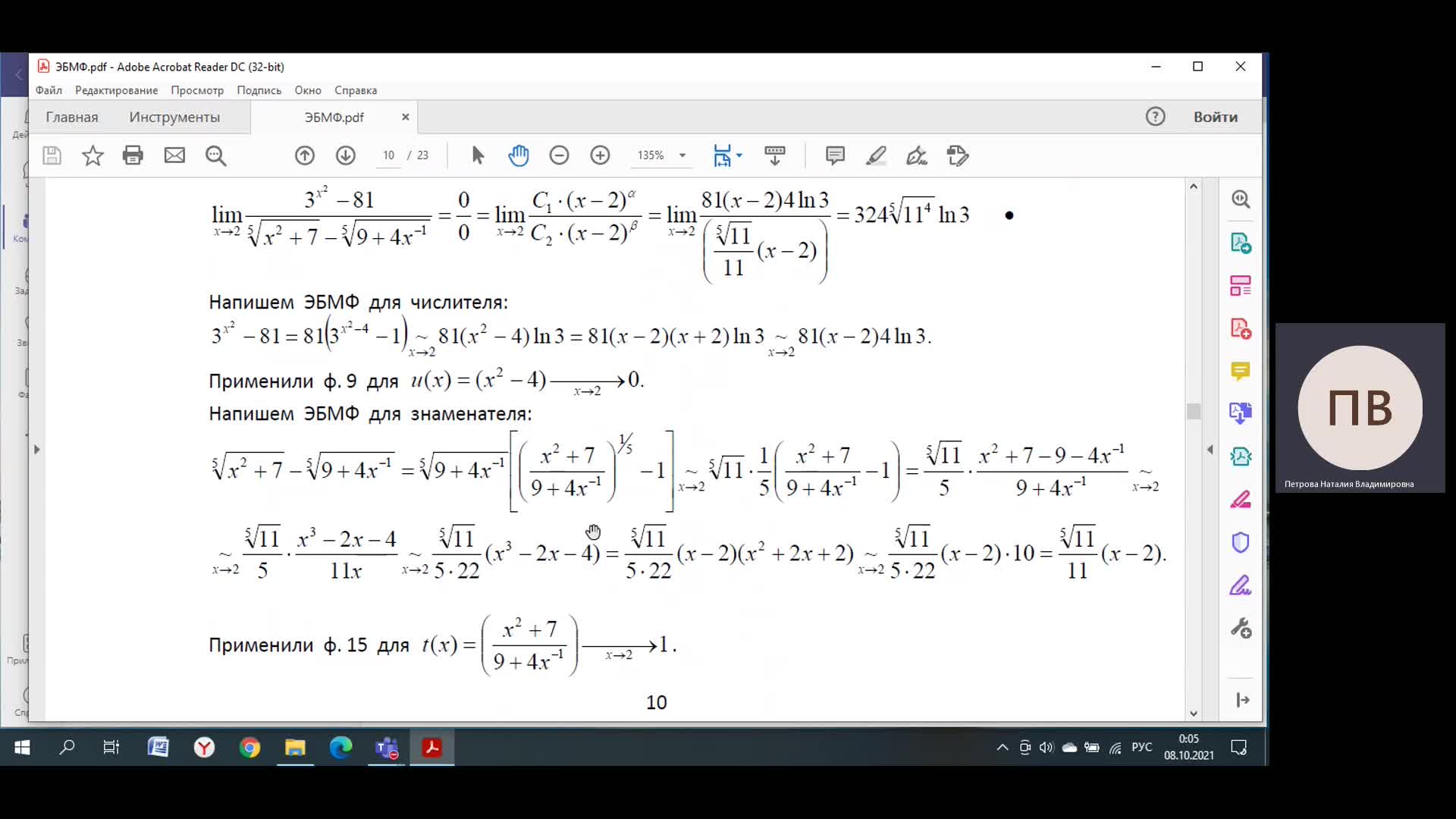Open the Просмотр menu
Viewport: 1456px width, 819px height.
click(197, 90)
